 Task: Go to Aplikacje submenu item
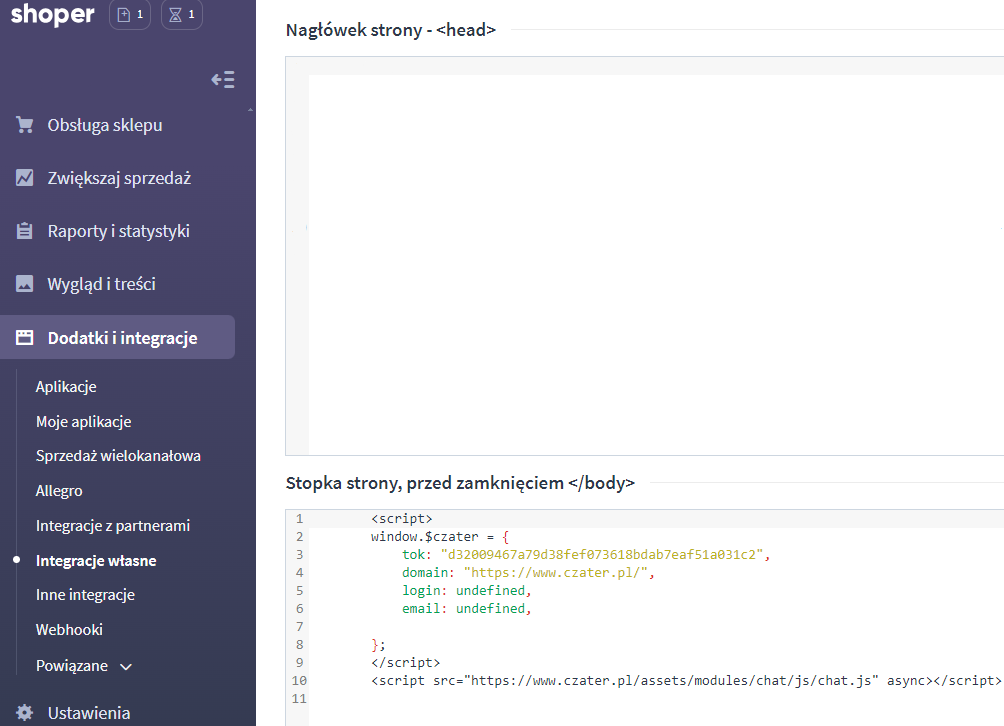pos(66,387)
